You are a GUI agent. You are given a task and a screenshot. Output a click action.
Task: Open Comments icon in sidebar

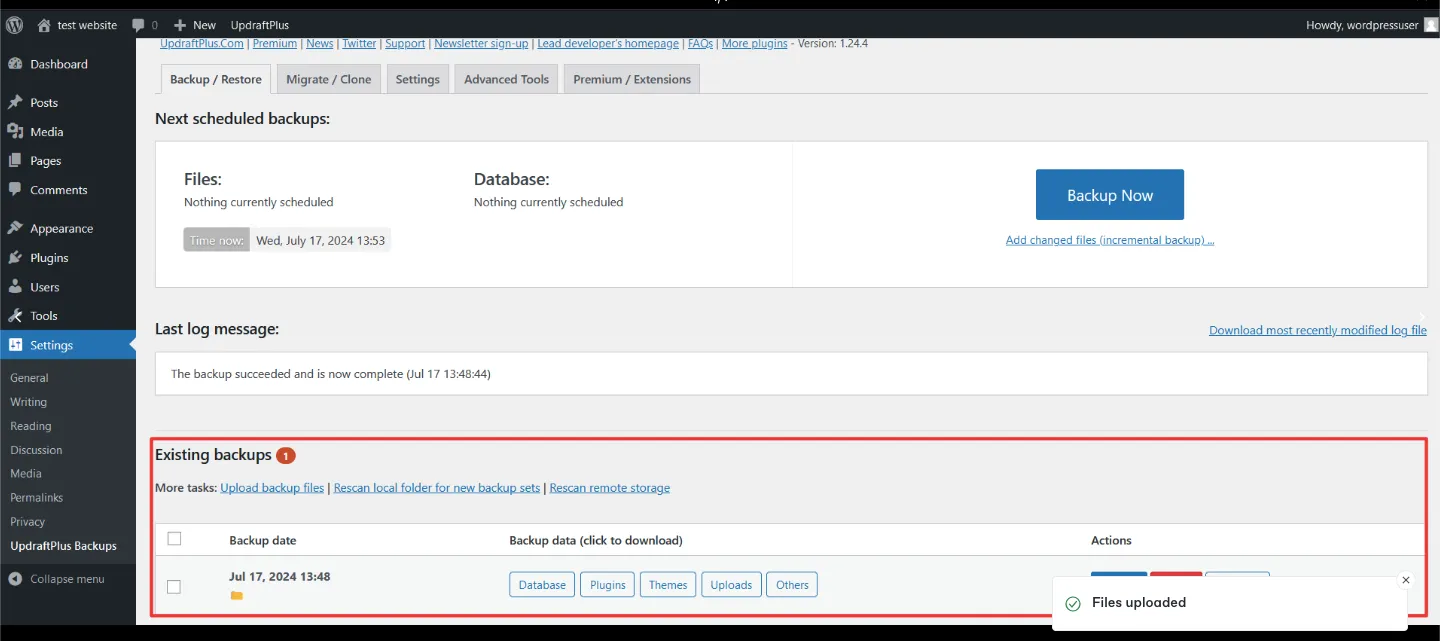[15, 190]
